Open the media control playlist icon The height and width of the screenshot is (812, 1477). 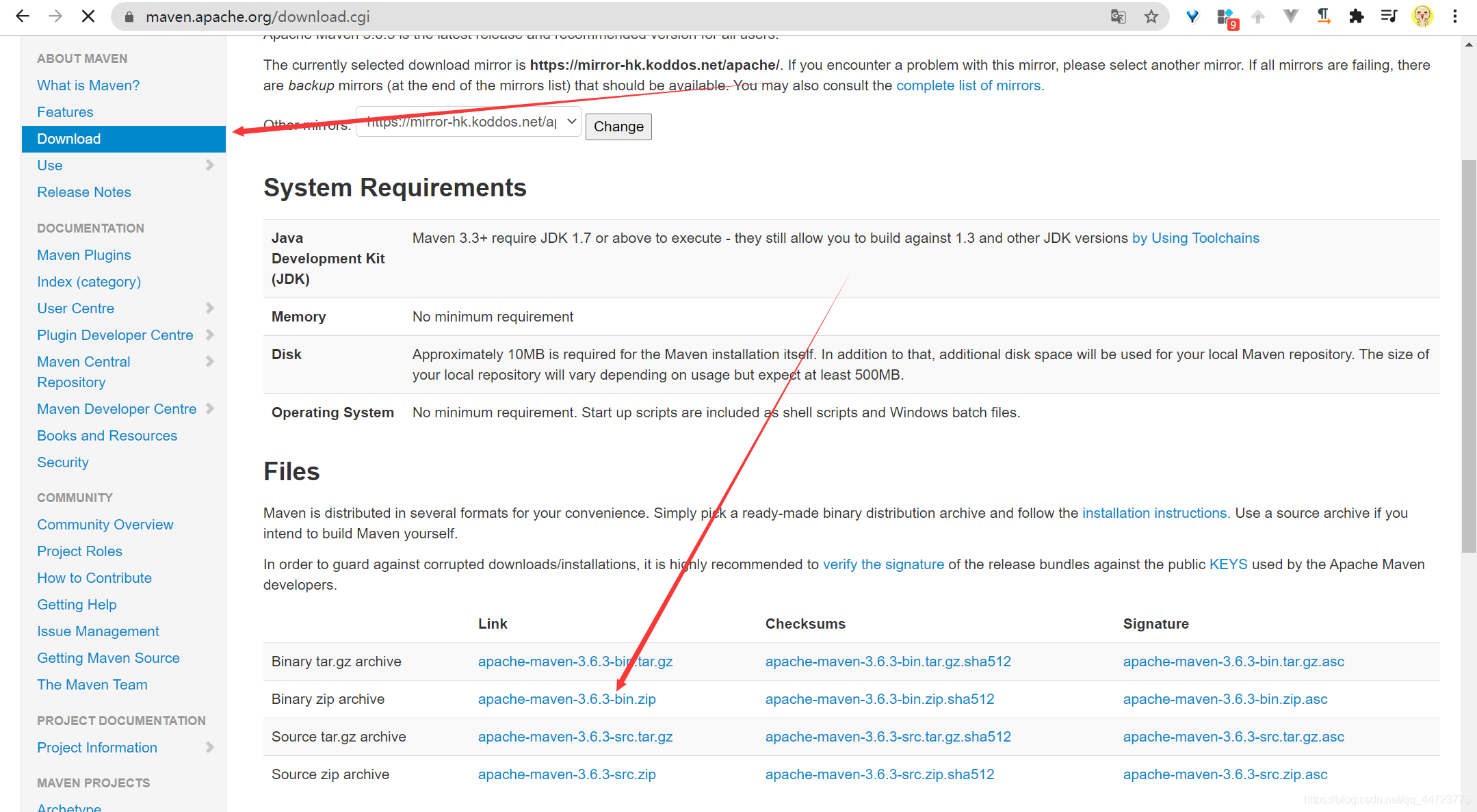click(x=1389, y=16)
